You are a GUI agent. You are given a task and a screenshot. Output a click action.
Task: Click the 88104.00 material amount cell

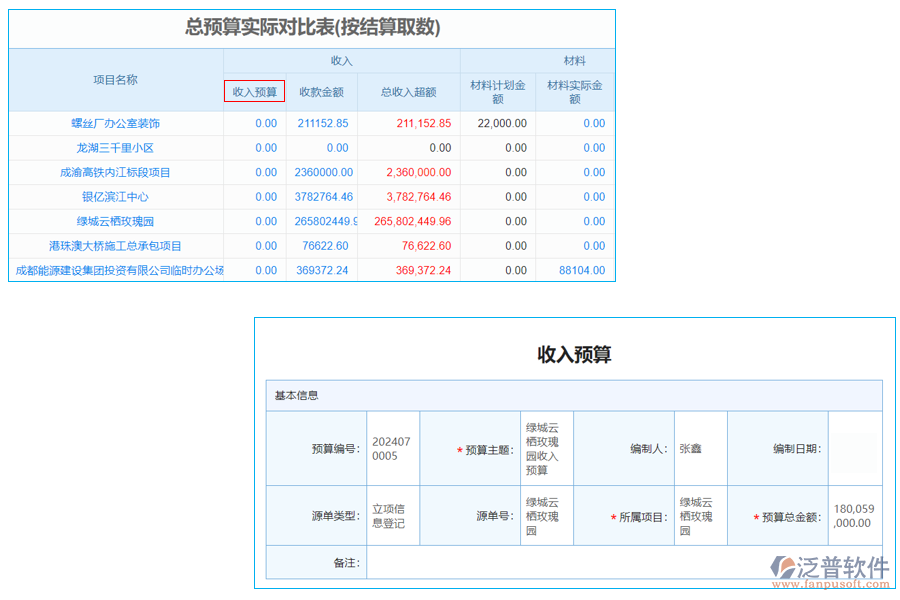[x=583, y=270]
